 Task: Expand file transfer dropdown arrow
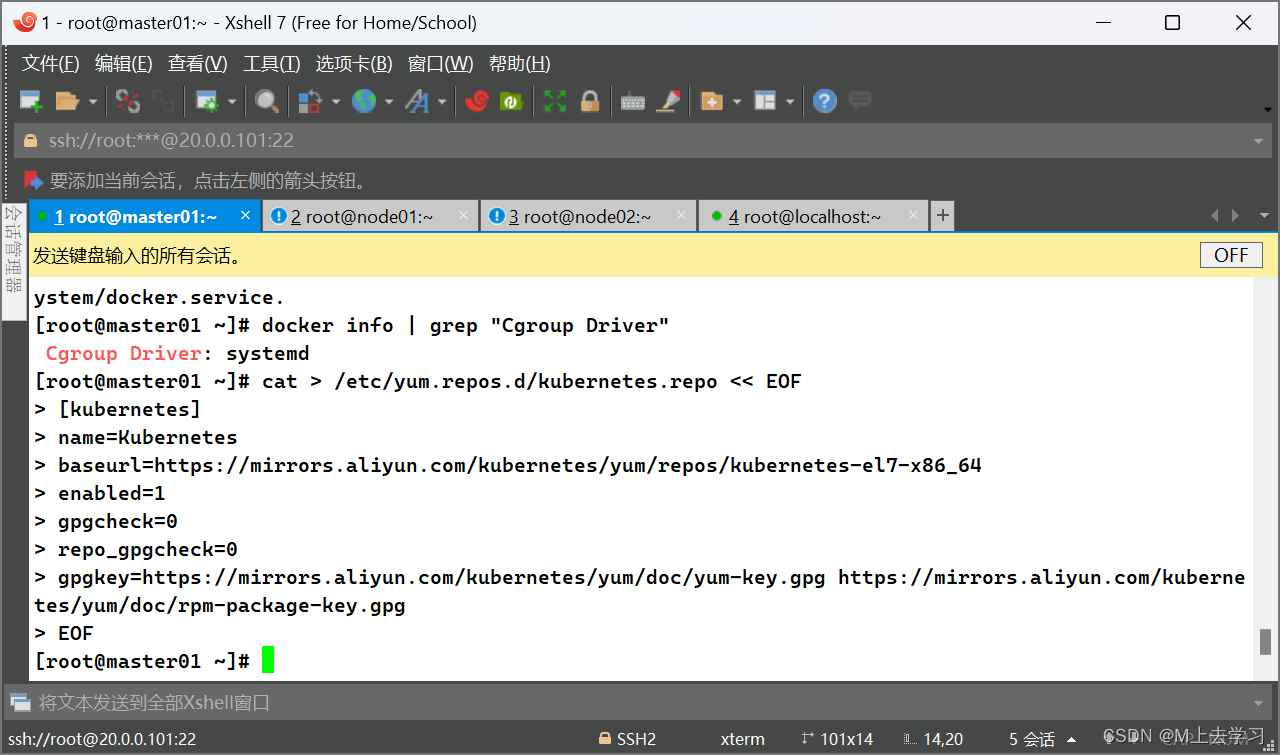click(335, 102)
